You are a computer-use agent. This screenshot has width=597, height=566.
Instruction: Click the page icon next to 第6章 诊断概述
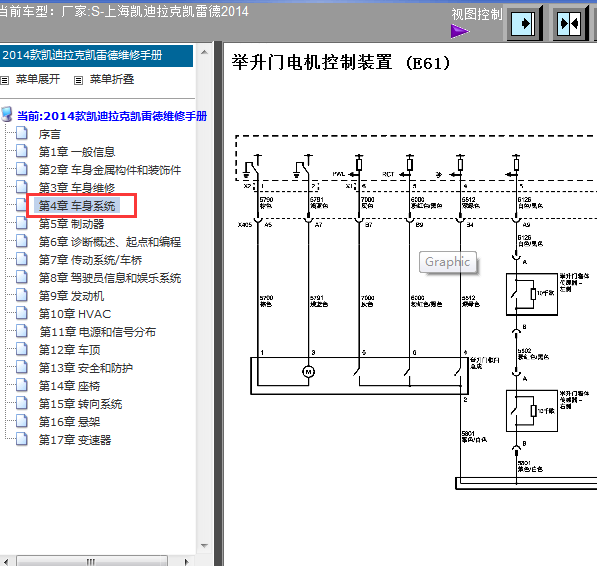click(x=22, y=241)
